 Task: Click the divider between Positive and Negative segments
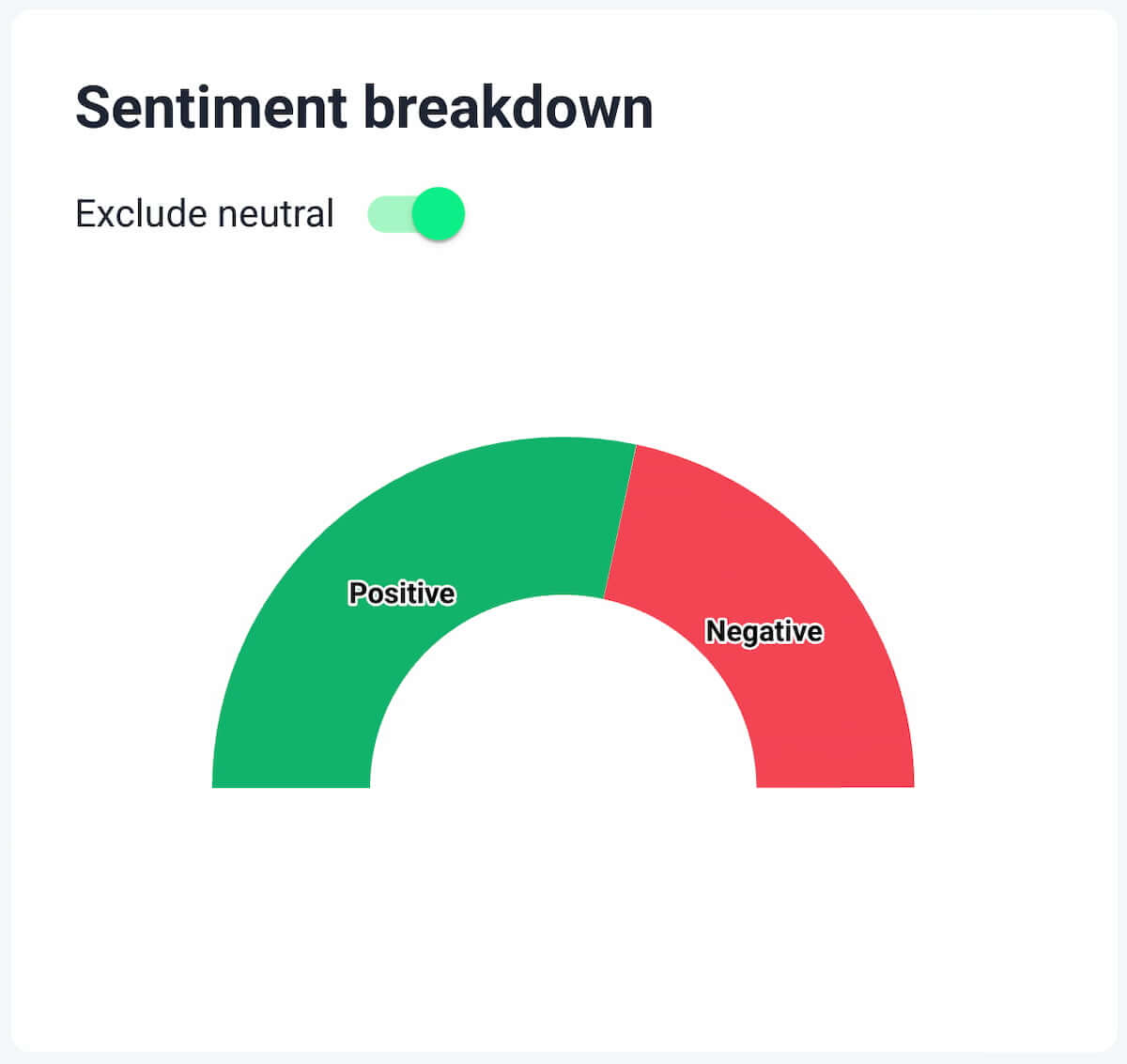(620, 521)
